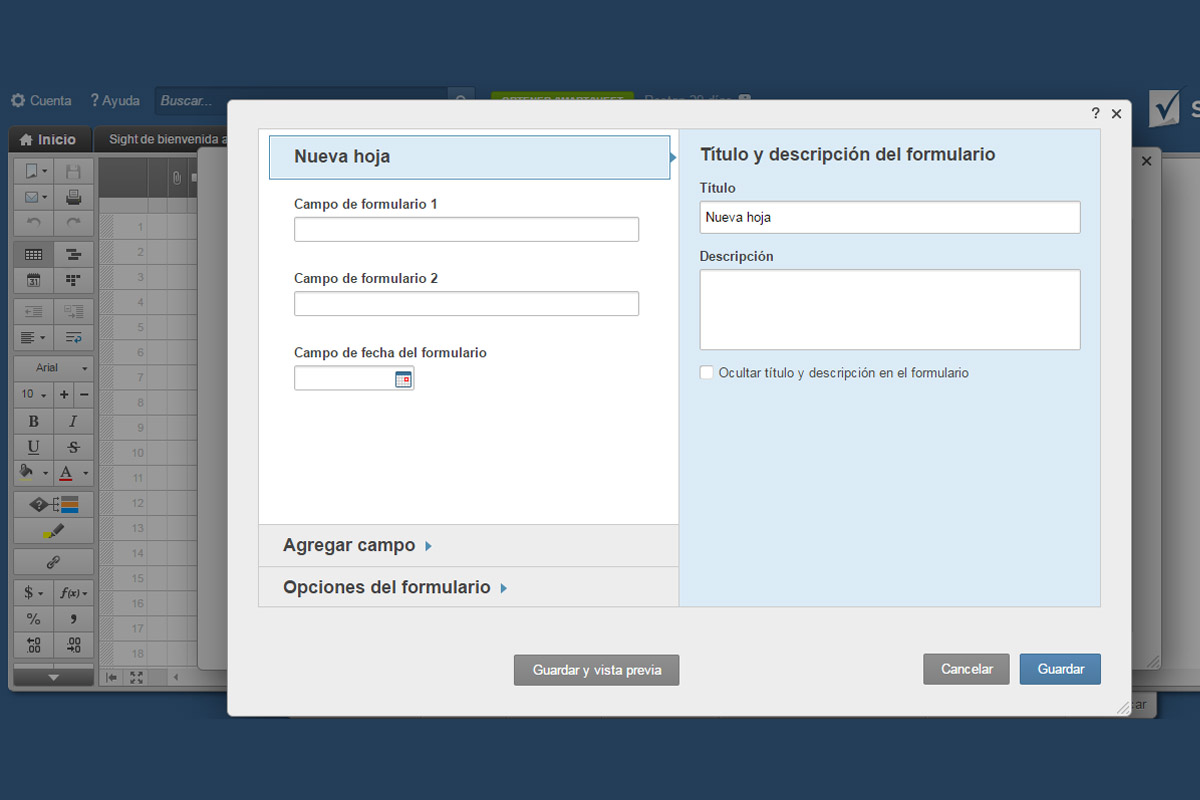Insert a hyperlink with the link icon
The image size is (1200, 800).
53,562
